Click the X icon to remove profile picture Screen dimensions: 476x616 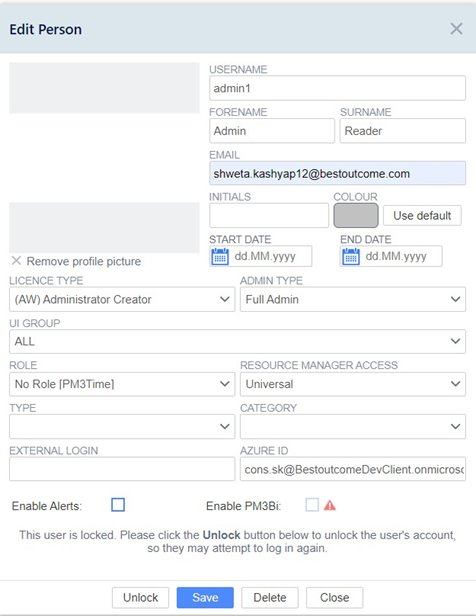point(16,261)
